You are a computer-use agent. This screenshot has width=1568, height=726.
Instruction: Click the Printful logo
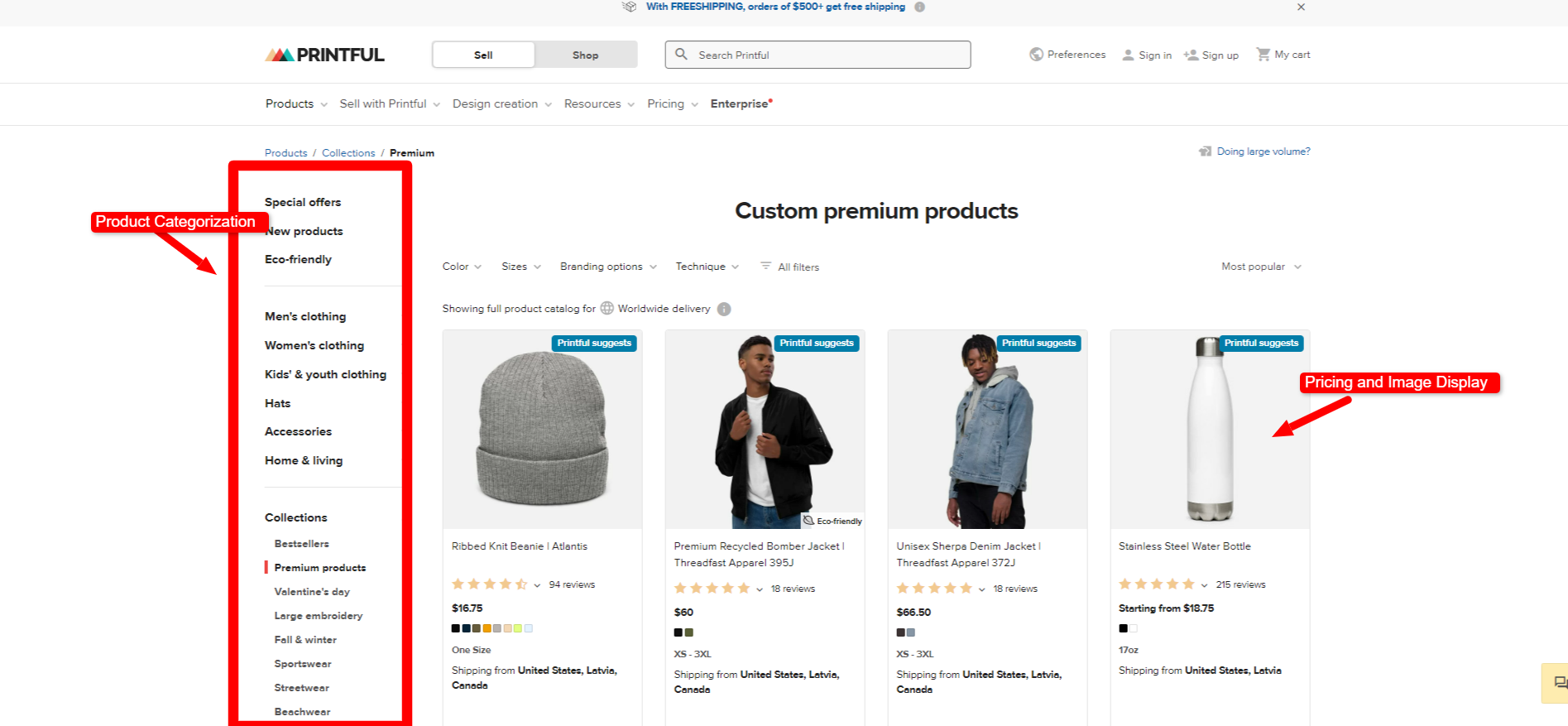[324, 55]
